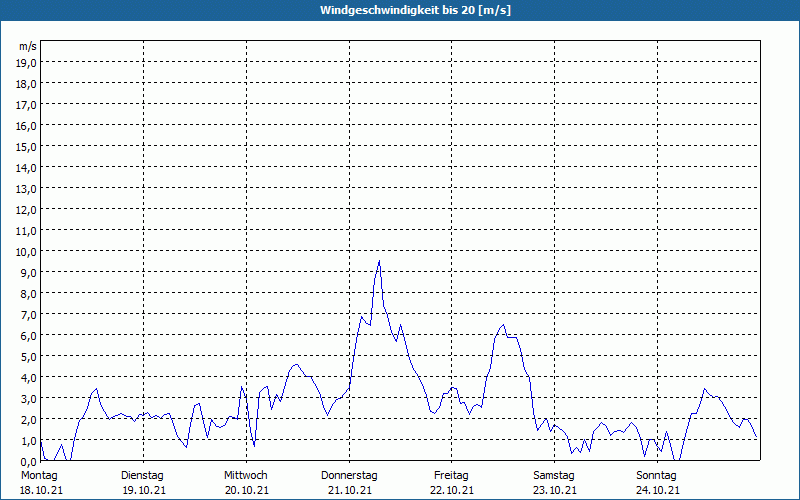Click the date 21.10.21
Image resolution: width=800 pixels, height=500 pixels.
click(350, 490)
